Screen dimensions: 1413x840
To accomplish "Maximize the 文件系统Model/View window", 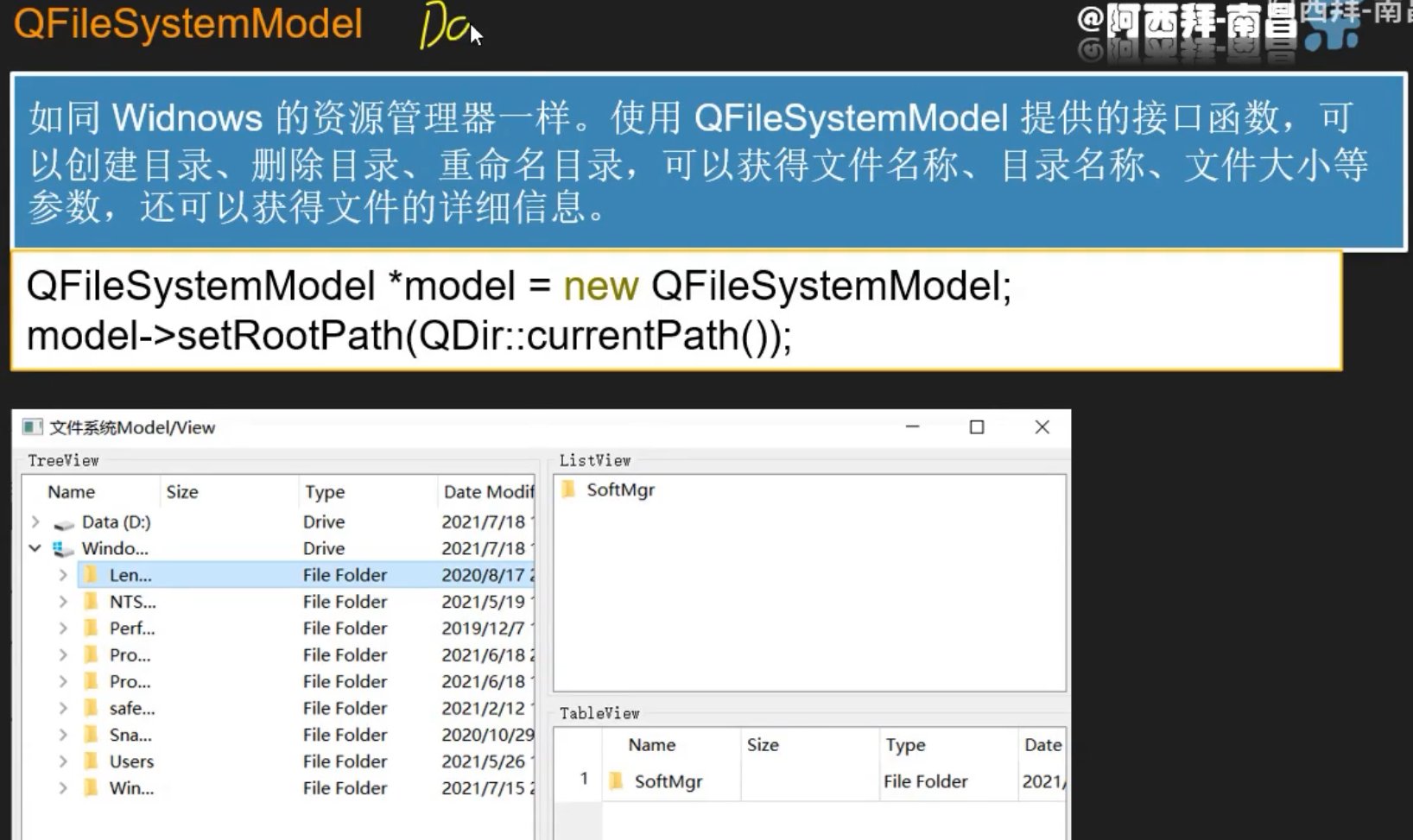I will coord(977,427).
